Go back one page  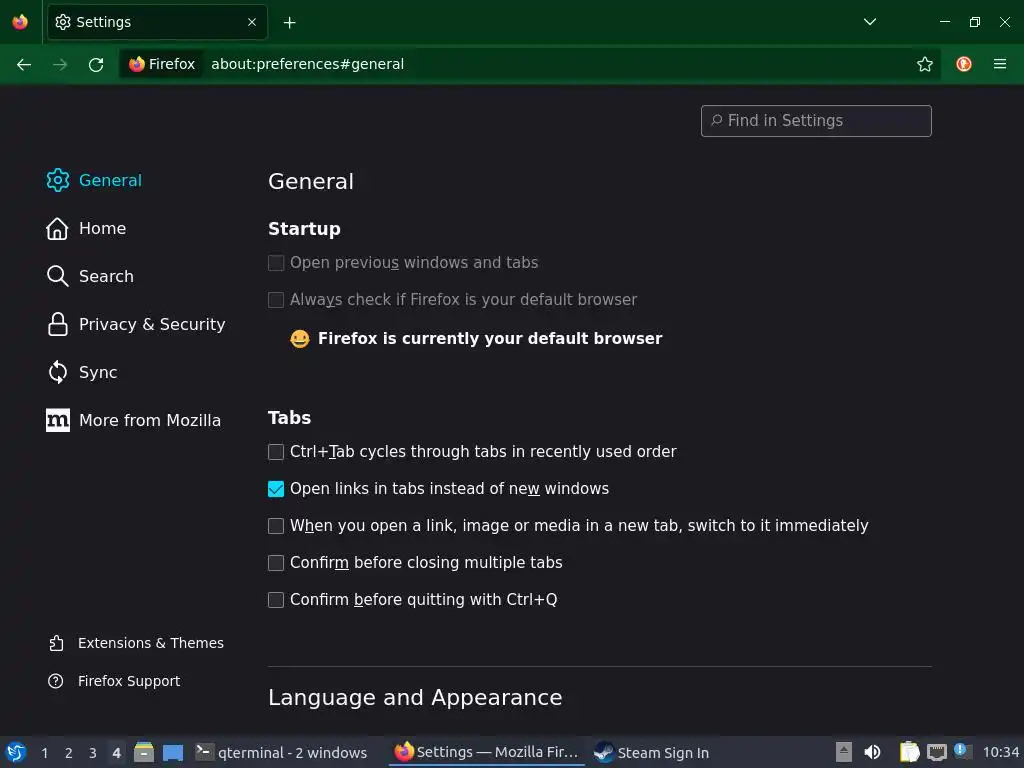click(x=24, y=64)
